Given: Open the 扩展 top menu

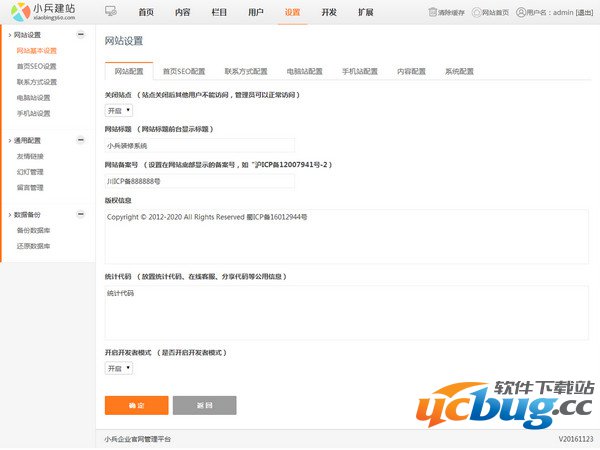Looking at the screenshot, I should 366,12.
